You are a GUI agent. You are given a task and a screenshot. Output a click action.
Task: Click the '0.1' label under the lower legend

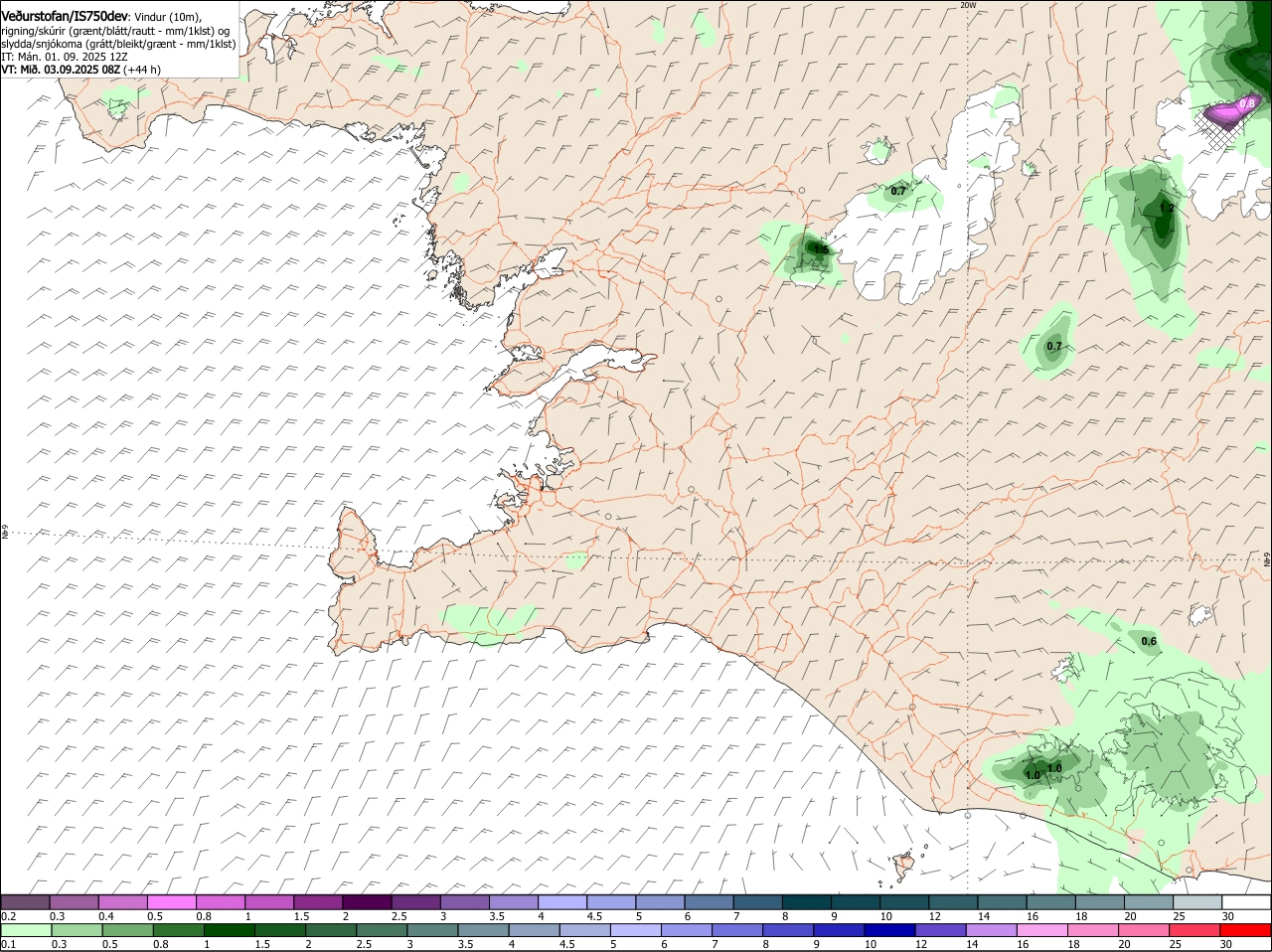(x=8, y=944)
